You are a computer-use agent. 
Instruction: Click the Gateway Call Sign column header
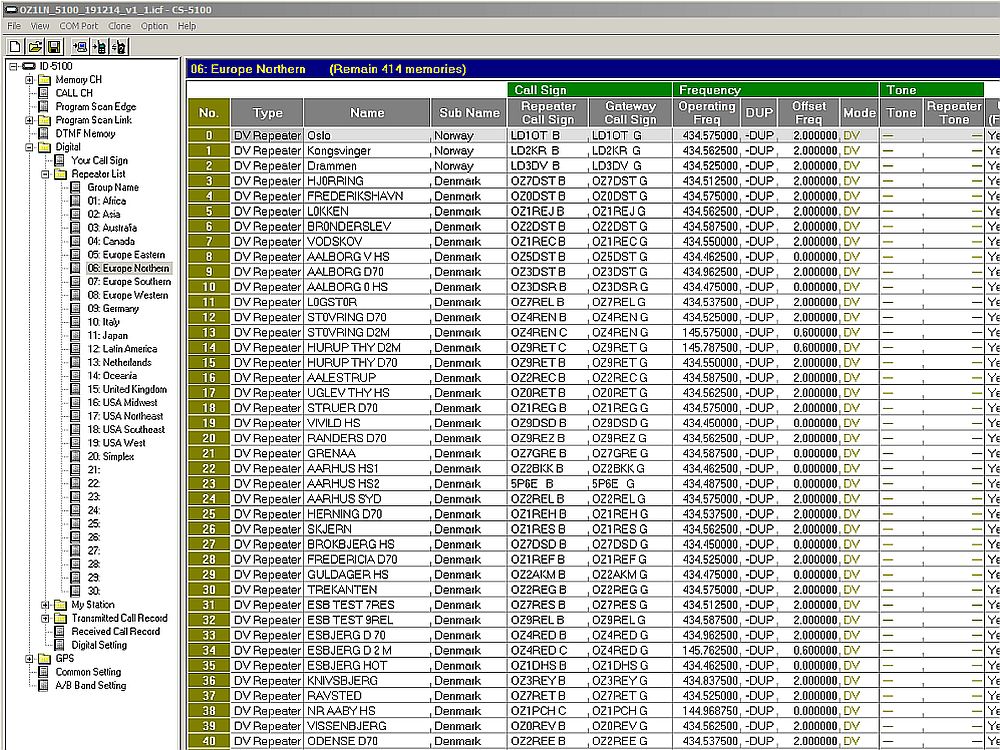(630, 112)
